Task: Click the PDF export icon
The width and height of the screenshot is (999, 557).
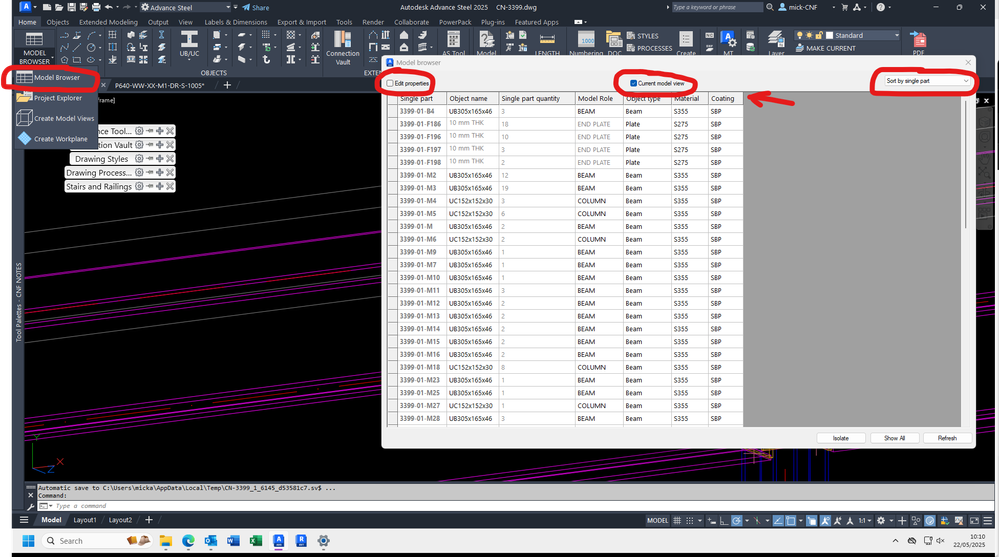Action: tap(918, 40)
